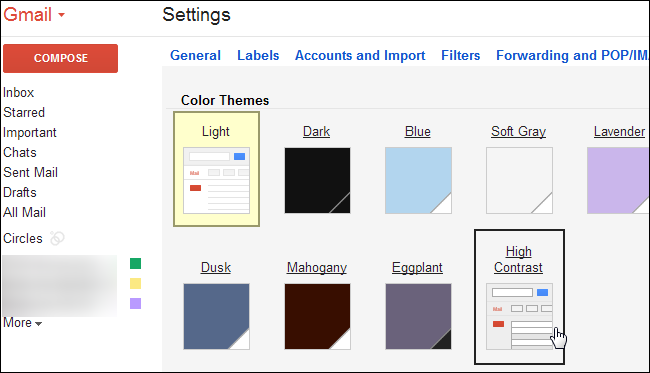Image resolution: width=650 pixels, height=373 pixels.
Task: Select the light blue theme swatch
Action: (418, 180)
